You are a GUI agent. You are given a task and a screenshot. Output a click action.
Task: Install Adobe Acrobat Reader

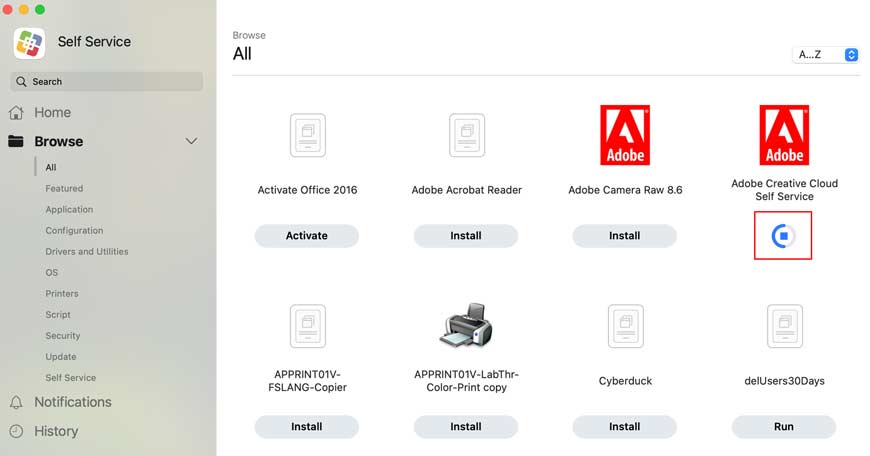coord(466,236)
